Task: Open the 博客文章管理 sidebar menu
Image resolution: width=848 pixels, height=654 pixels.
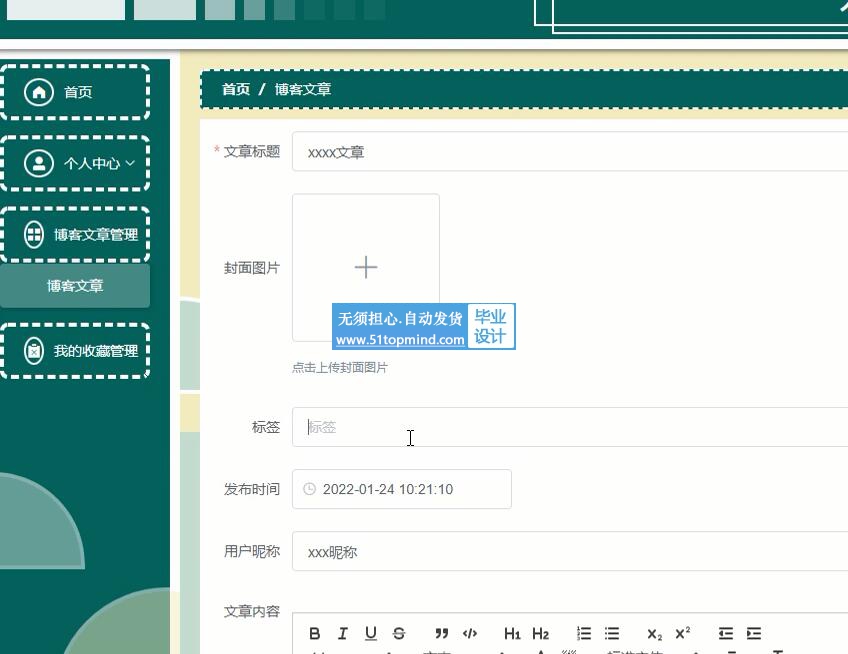Action: click(x=75, y=234)
